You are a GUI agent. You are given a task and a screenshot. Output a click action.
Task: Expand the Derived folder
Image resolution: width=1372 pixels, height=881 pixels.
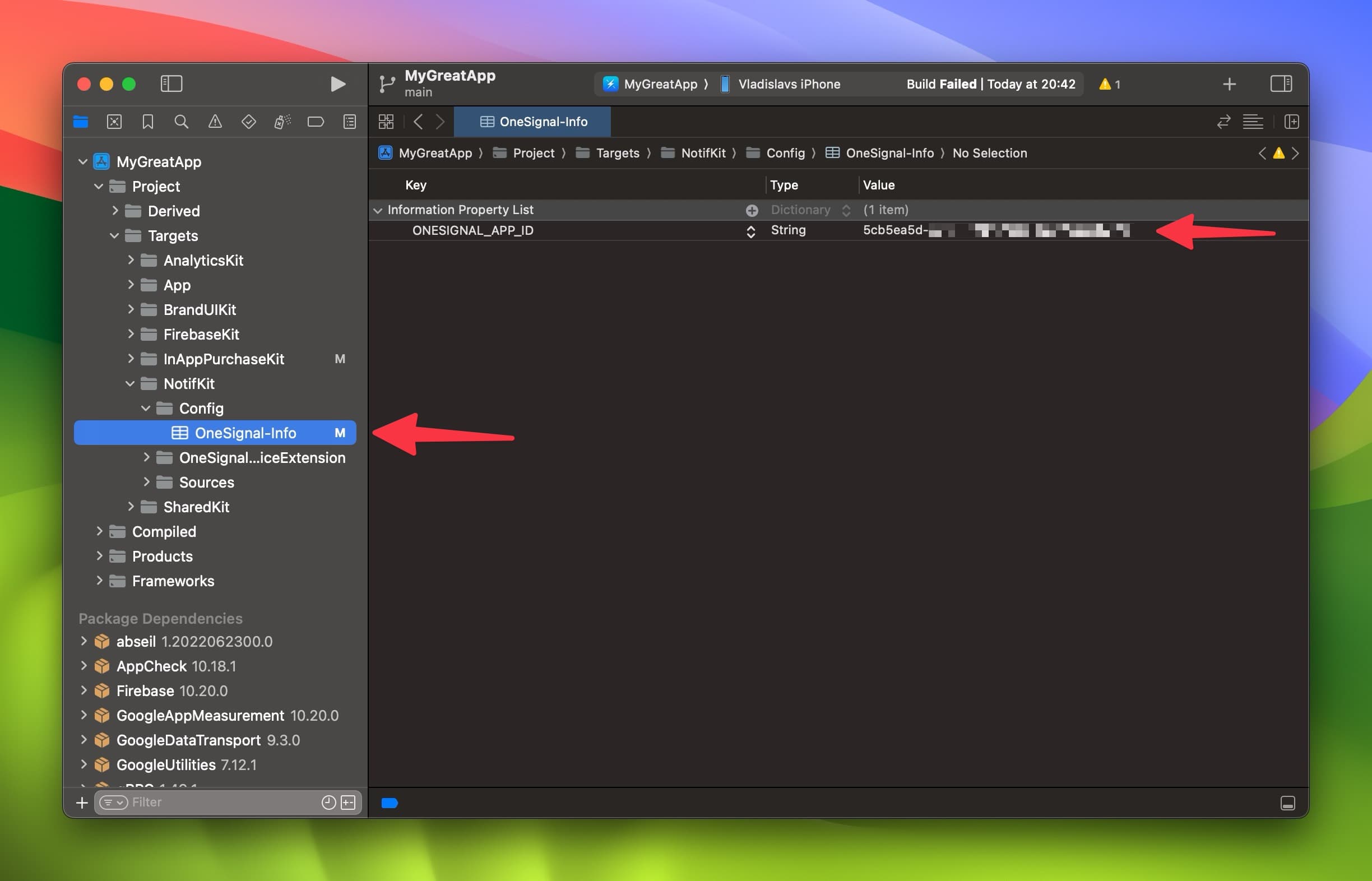click(114, 211)
